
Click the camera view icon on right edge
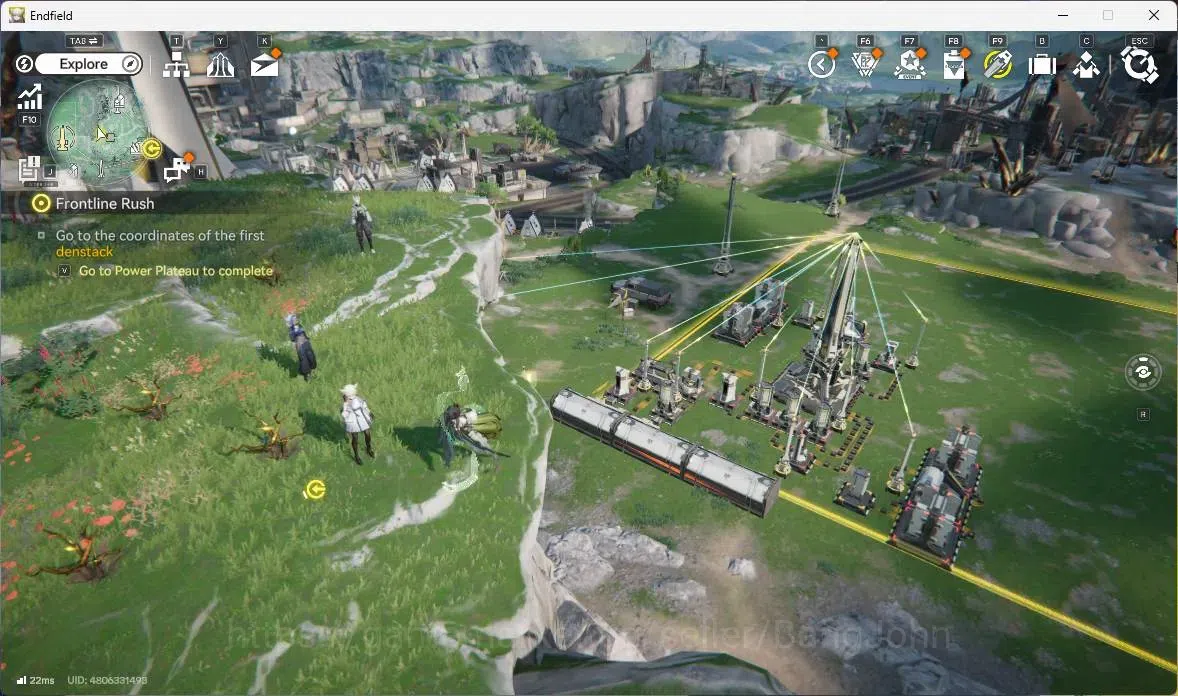point(1143,372)
